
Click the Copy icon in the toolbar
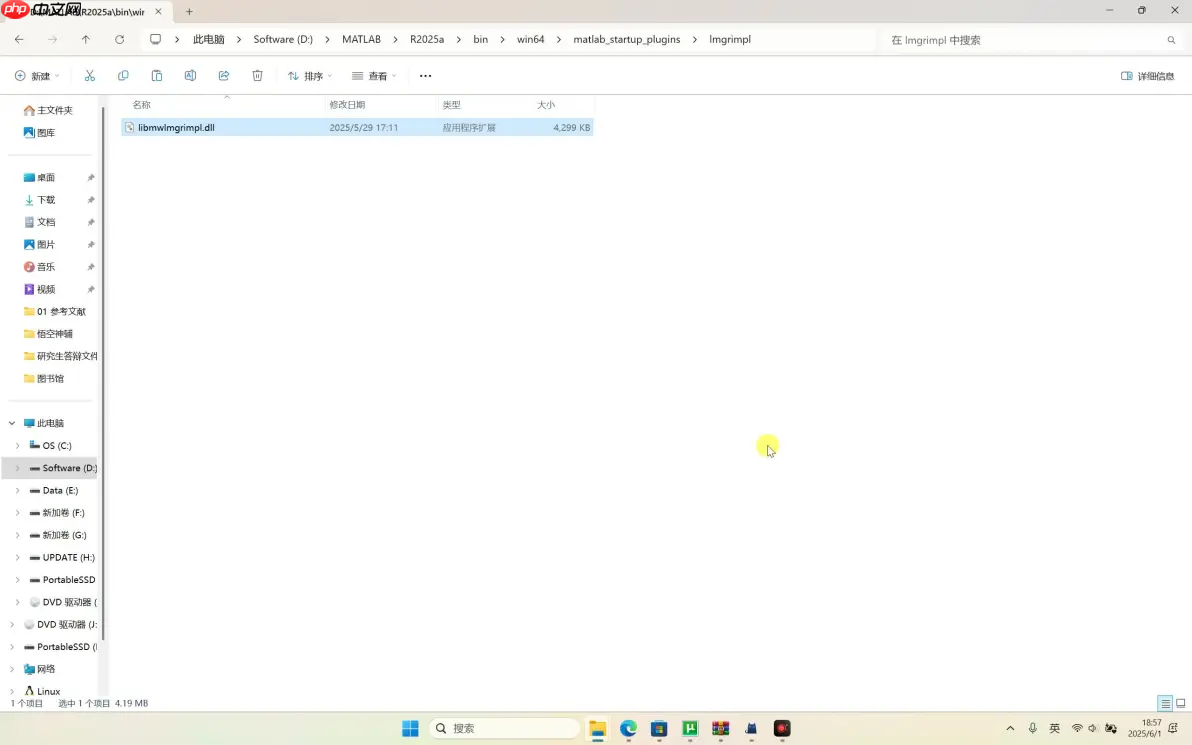[x=122, y=75]
